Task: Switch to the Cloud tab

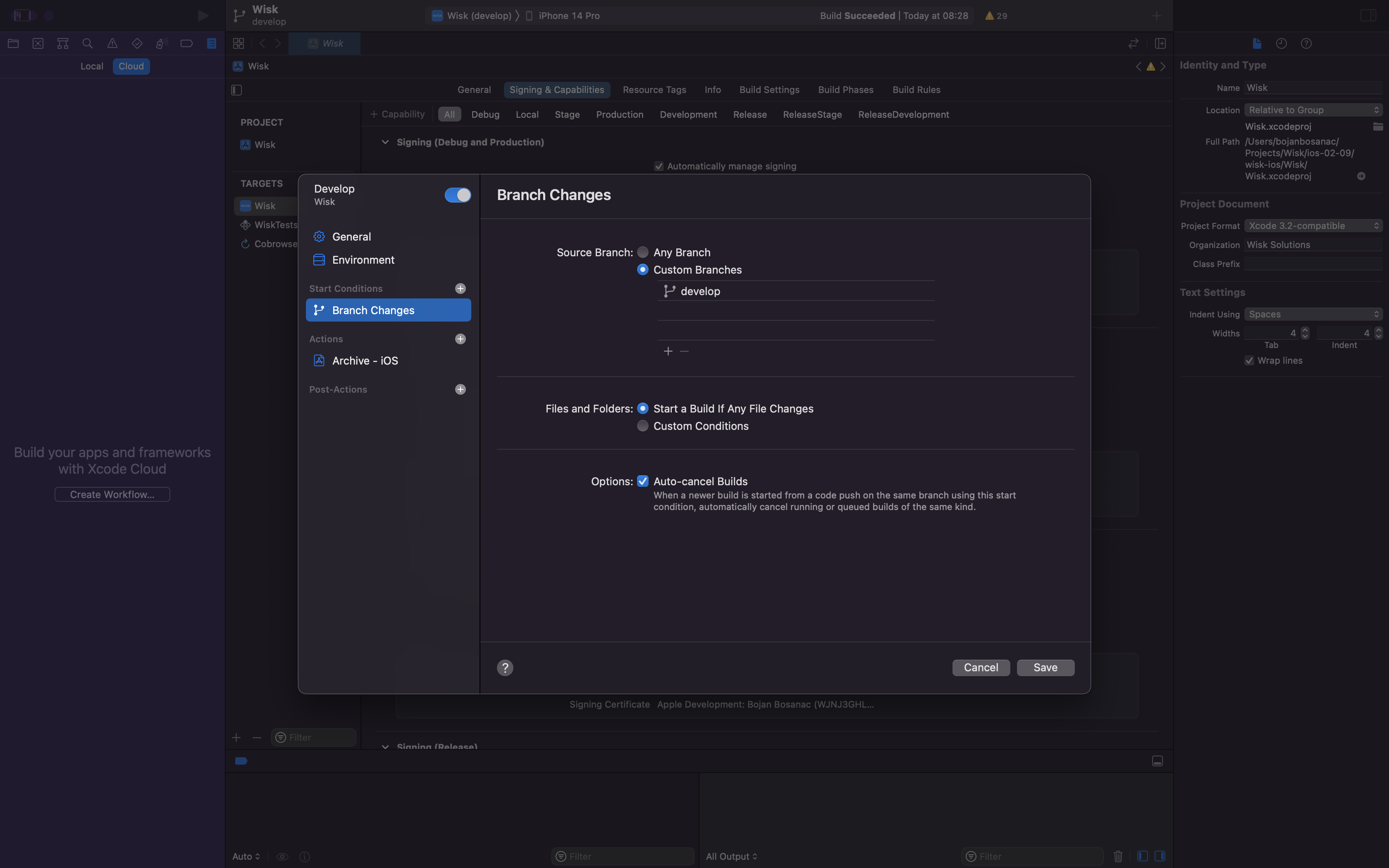Action: pyautogui.click(x=131, y=66)
